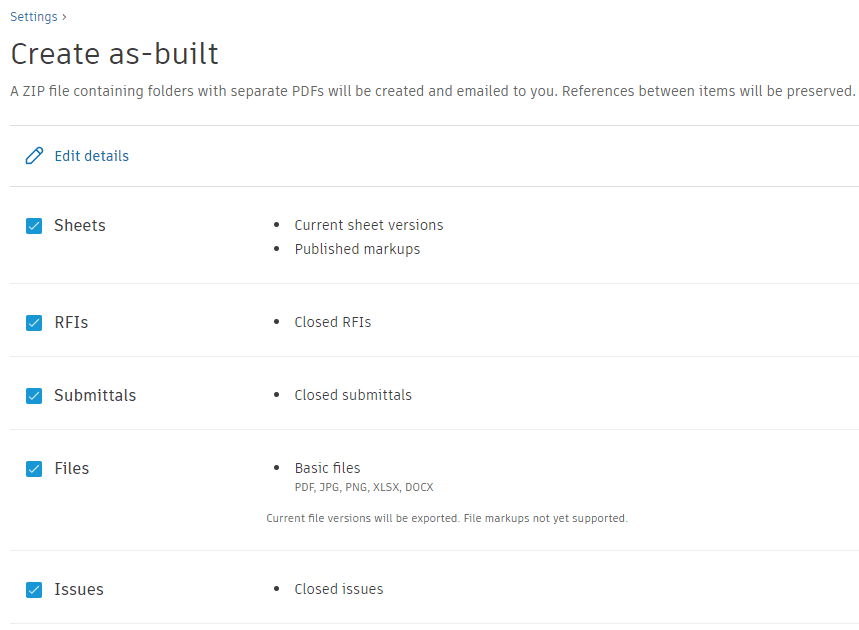
Task: Click the RFIs section label
Action: click(71, 323)
